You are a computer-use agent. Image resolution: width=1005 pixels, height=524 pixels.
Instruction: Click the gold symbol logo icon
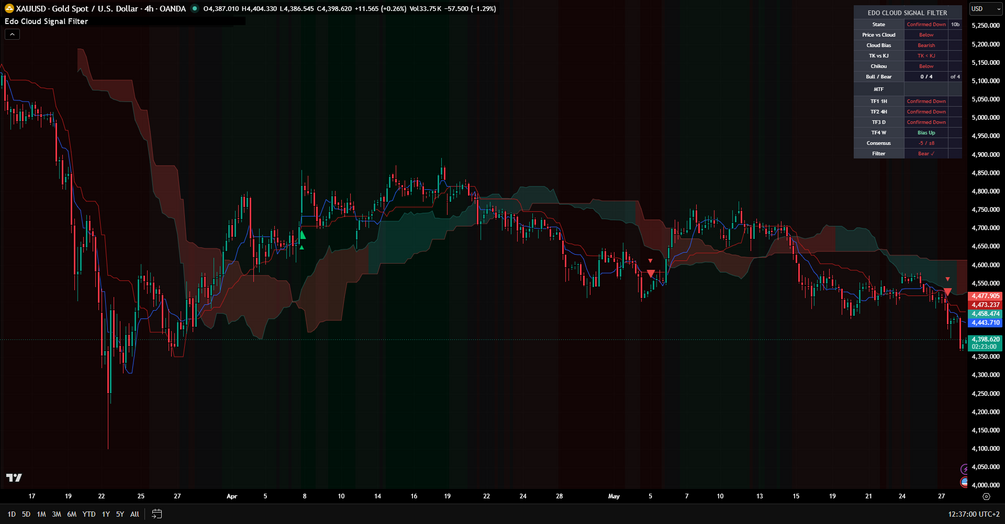coord(9,9)
